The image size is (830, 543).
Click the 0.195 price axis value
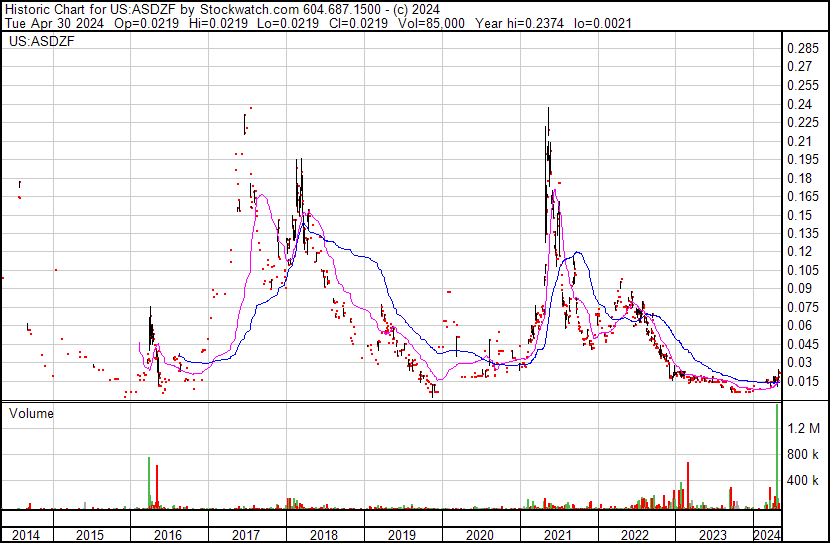point(803,160)
